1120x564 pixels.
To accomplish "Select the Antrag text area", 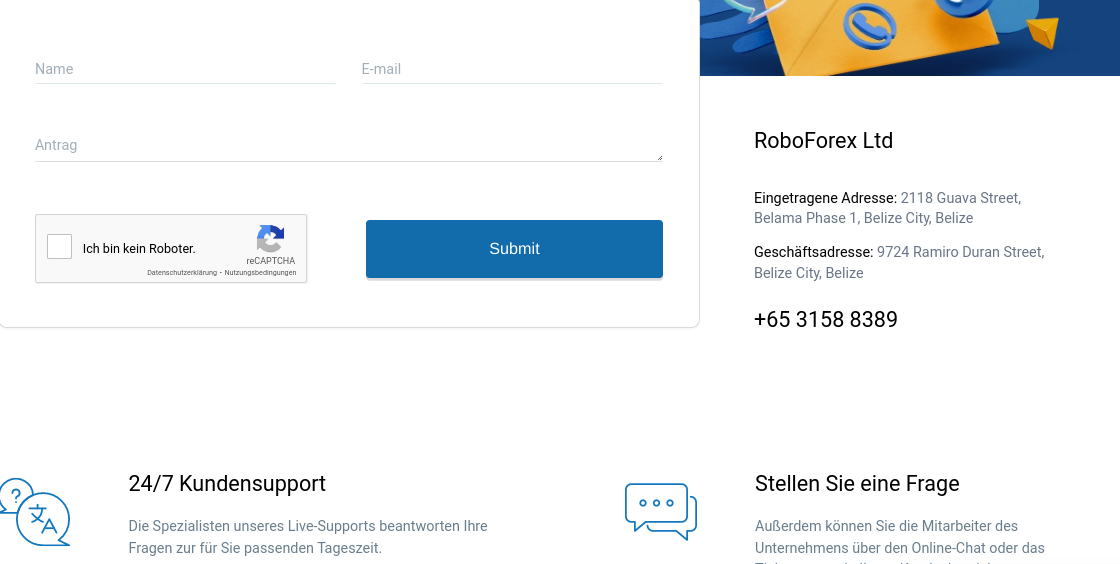I will point(348,145).
